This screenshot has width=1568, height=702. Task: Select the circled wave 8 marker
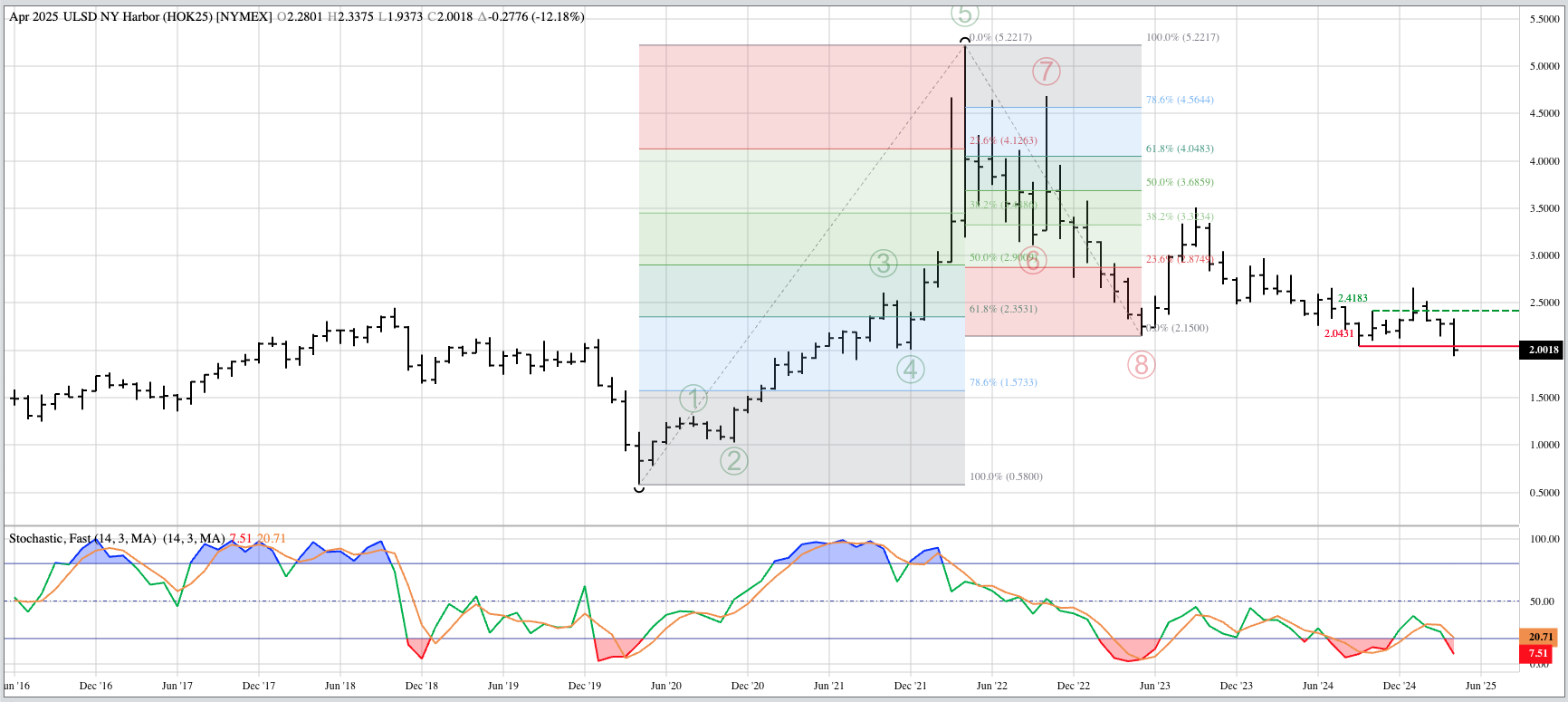[1141, 365]
